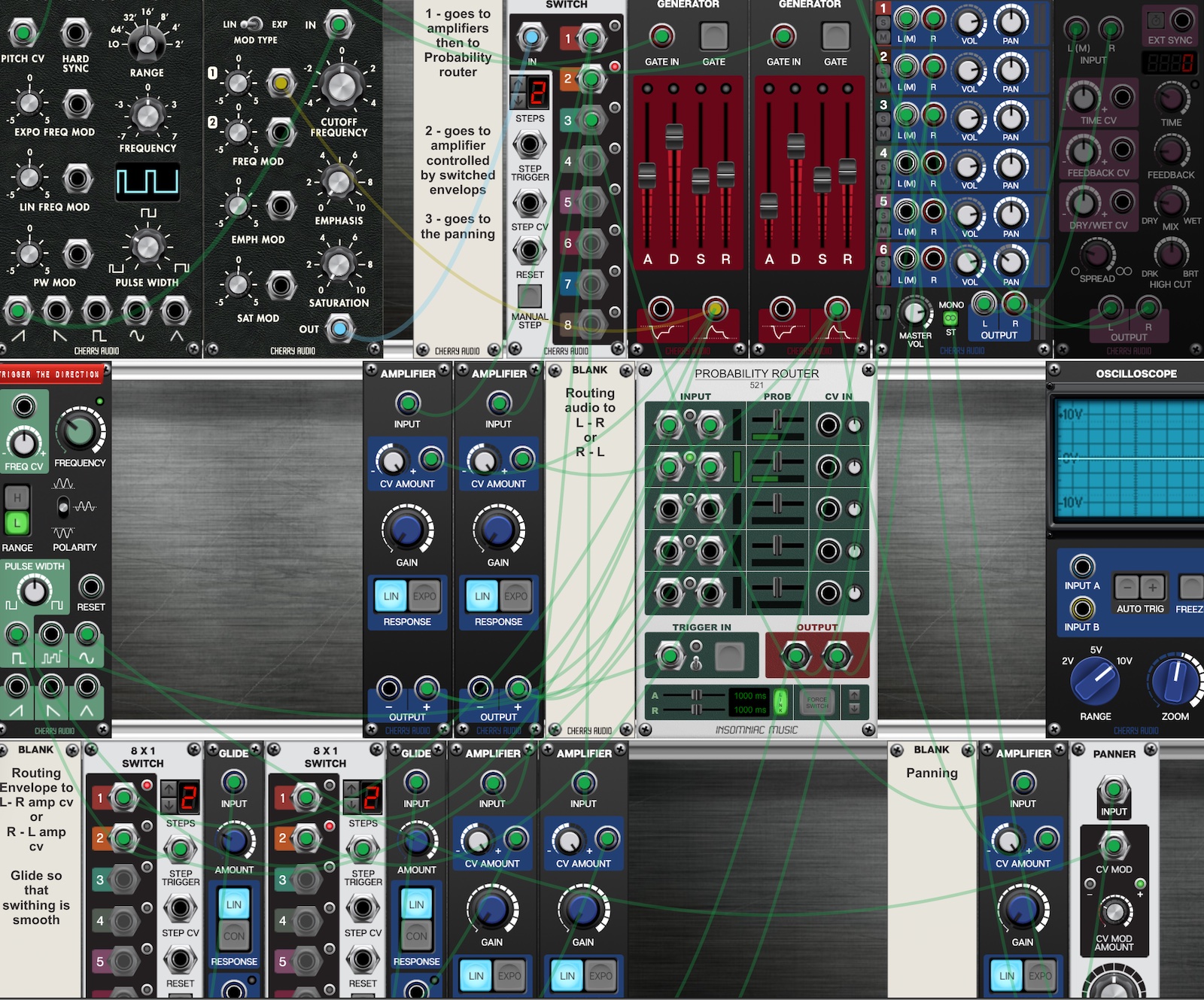Click the Oscilloscope INPUT B jack
Viewport: 1204px width, 1000px height.
(1082, 607)
